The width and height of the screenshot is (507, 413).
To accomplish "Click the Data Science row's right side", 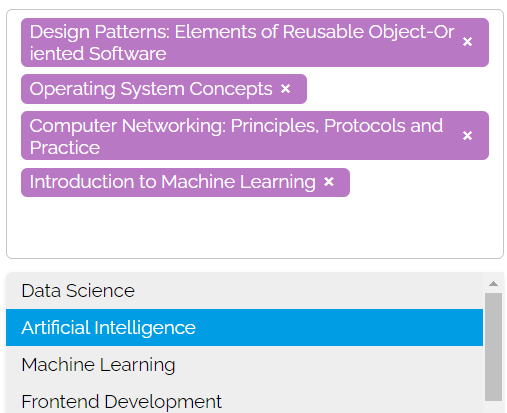I will click(x=367, y=291).
